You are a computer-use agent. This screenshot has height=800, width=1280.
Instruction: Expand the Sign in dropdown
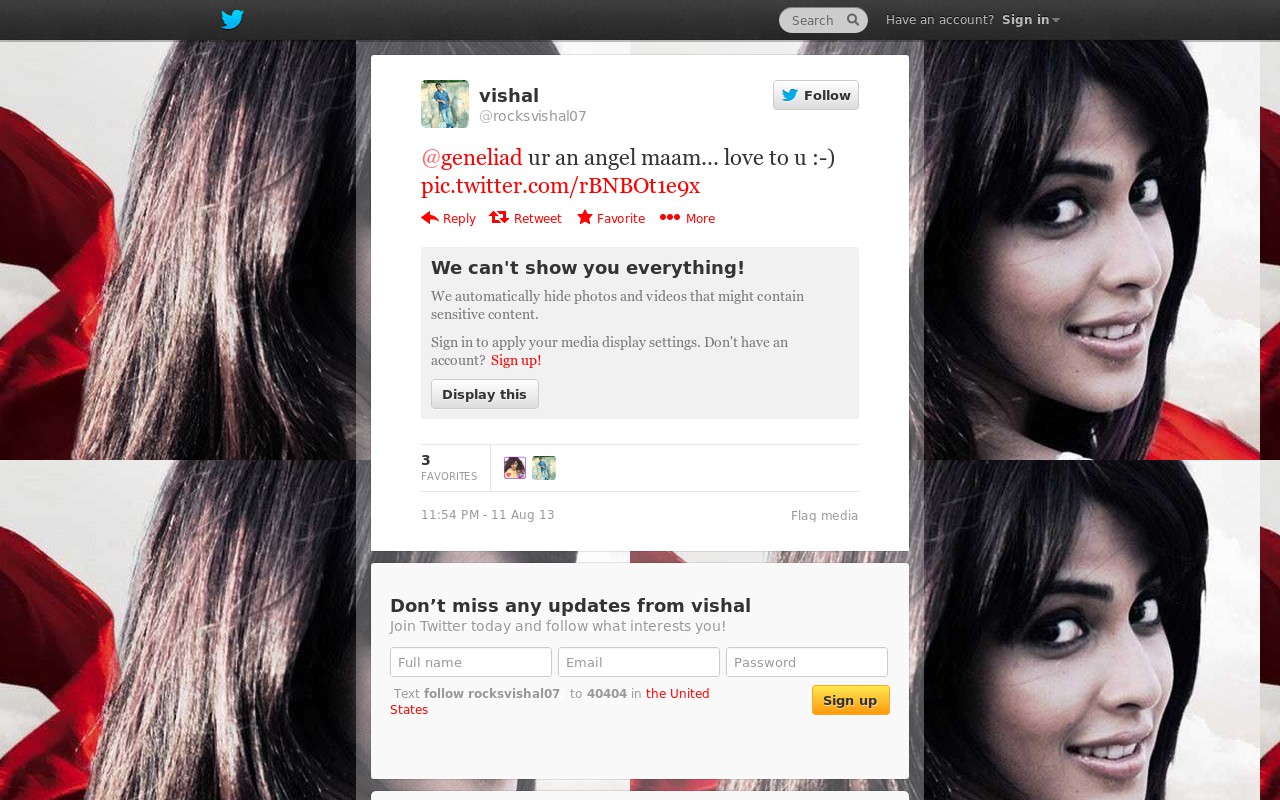(1031, 20)
